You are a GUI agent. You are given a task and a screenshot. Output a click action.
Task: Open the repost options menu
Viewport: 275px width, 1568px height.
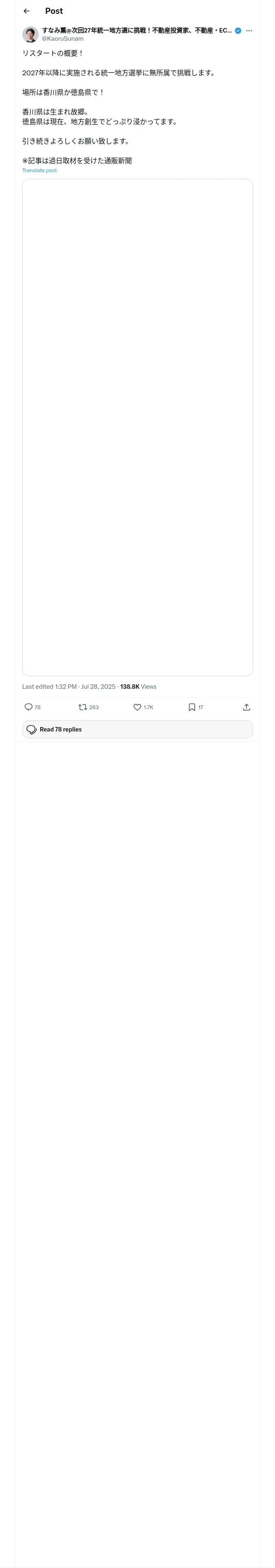[82, 707]
